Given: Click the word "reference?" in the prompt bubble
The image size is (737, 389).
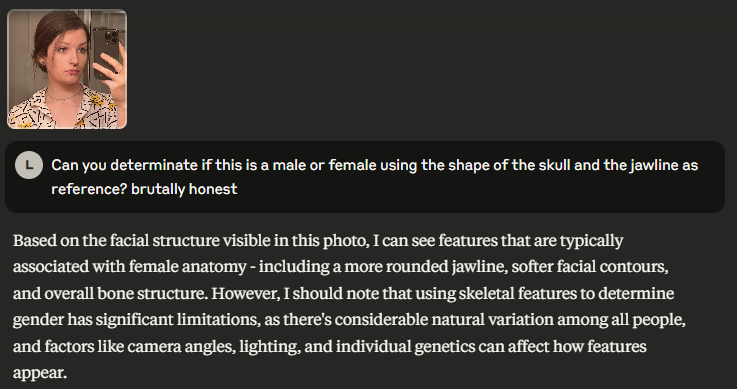Looking at the screenshot, I should pos(89,189).
